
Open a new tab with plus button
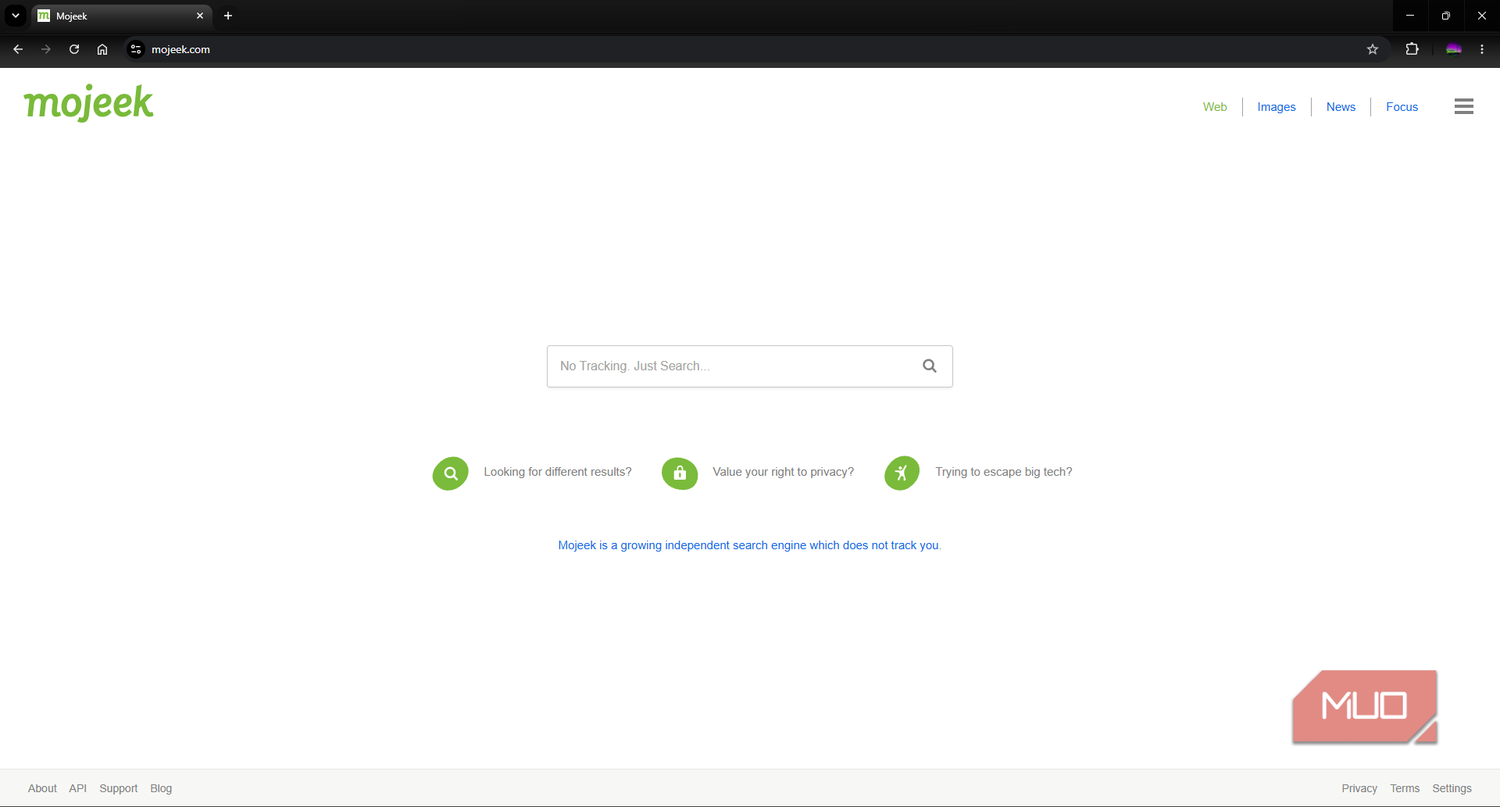pos(228,16)
